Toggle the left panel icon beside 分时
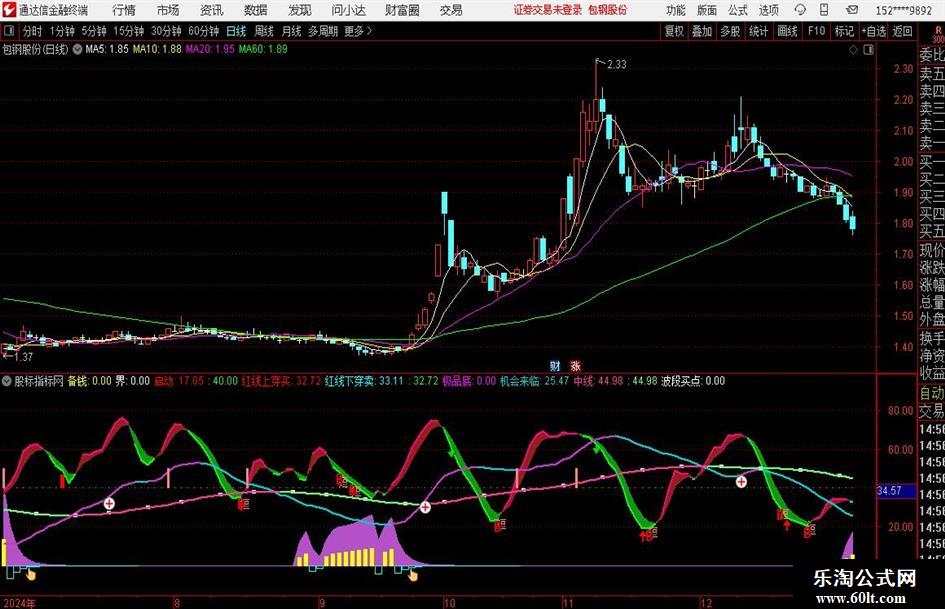 (9, 31)
